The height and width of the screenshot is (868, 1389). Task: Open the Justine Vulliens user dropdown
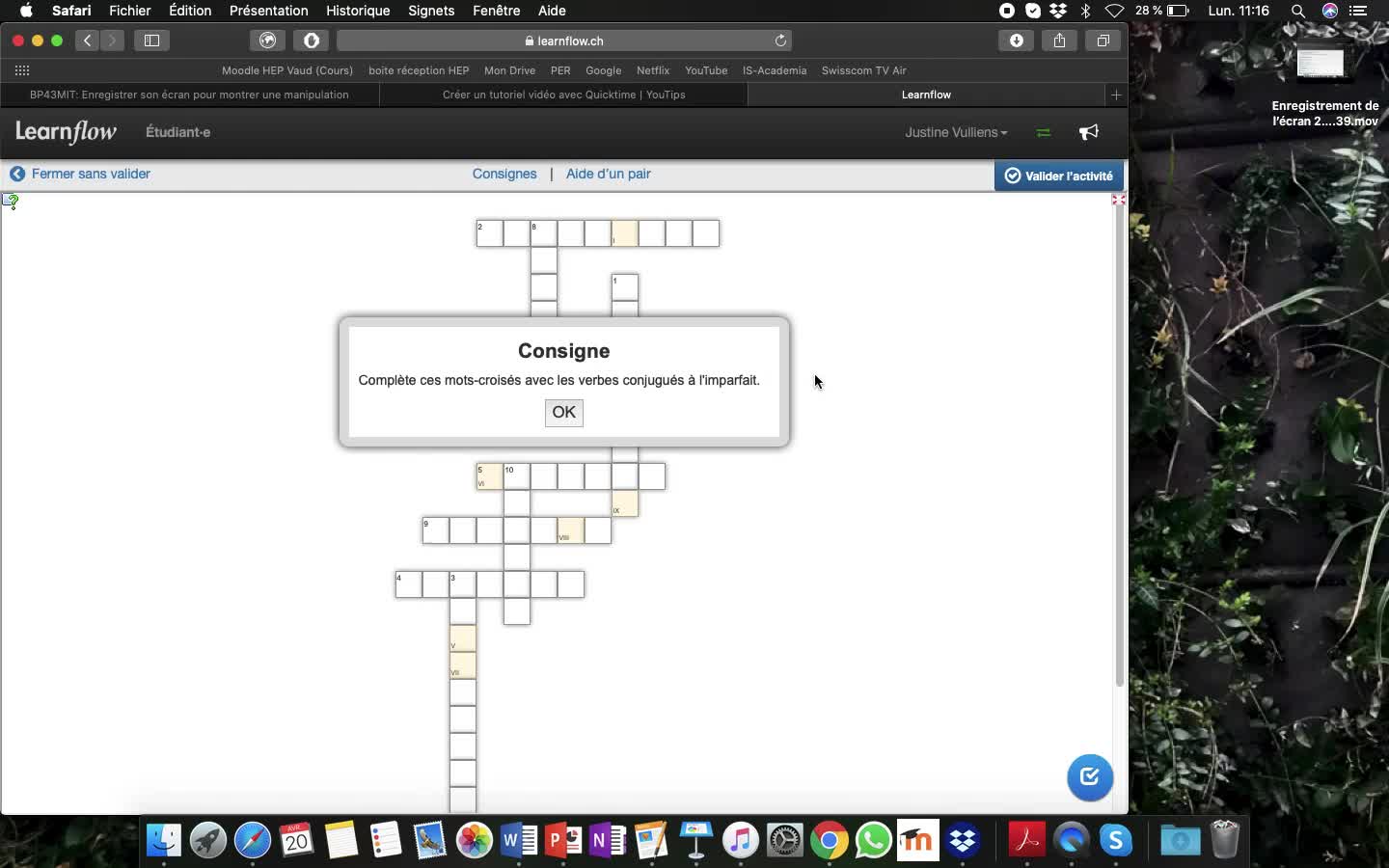955,132
